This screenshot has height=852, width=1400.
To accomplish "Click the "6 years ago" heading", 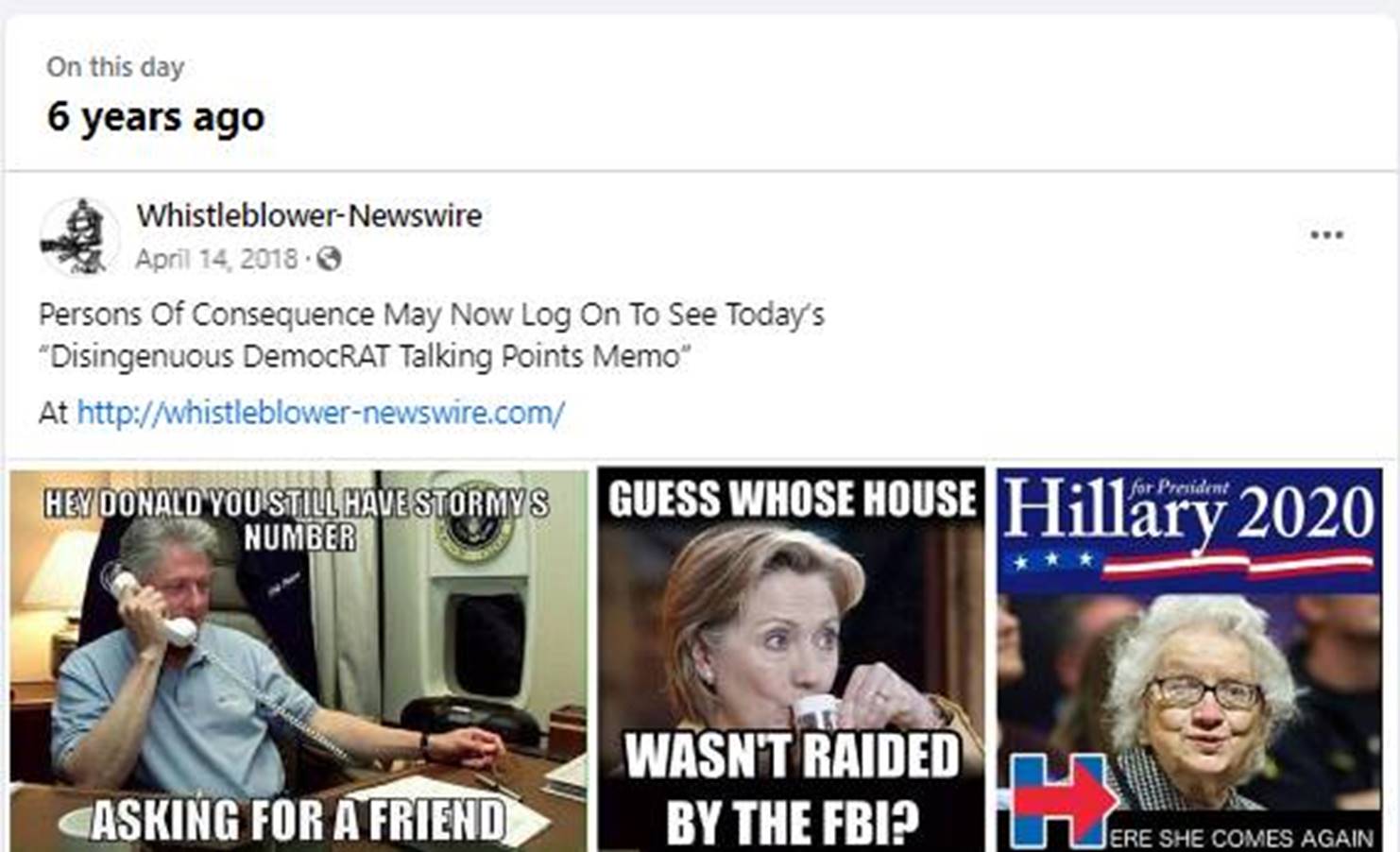I will tap(156, 117).
